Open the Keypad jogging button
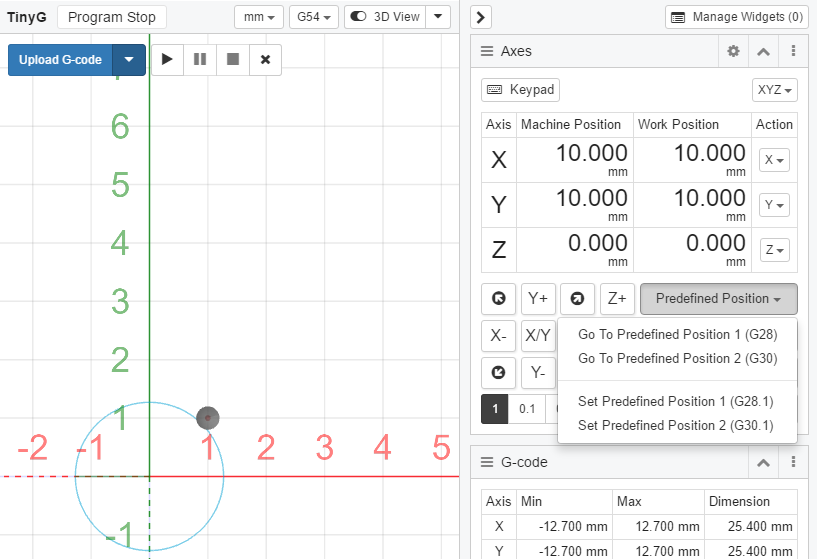817x559 pixels. pyautogui.click(x=520, y=90)
